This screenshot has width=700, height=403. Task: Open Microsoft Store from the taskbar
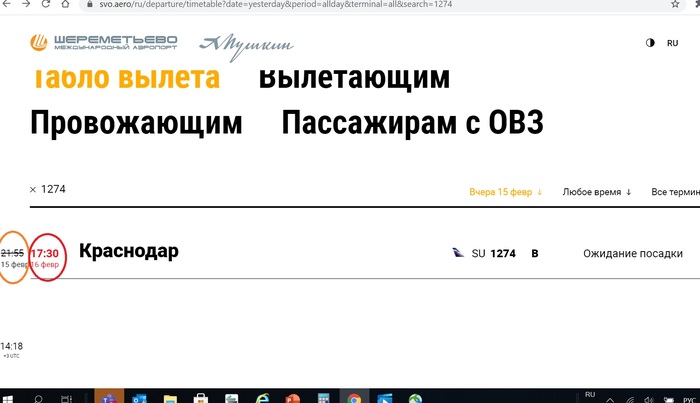coord(201,398)
